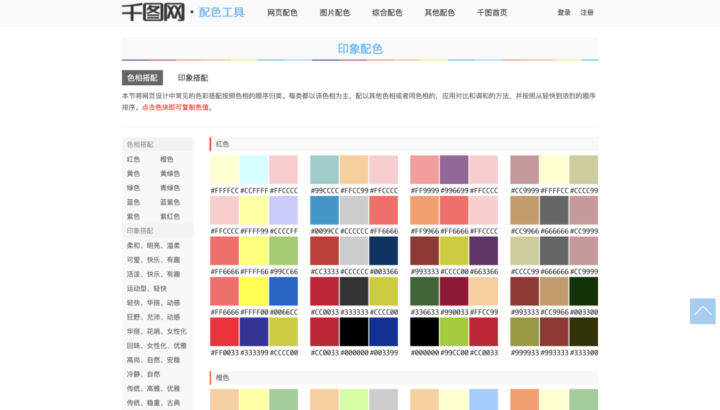Select 紫色 in the sidebar

click(x=133, y=216)
